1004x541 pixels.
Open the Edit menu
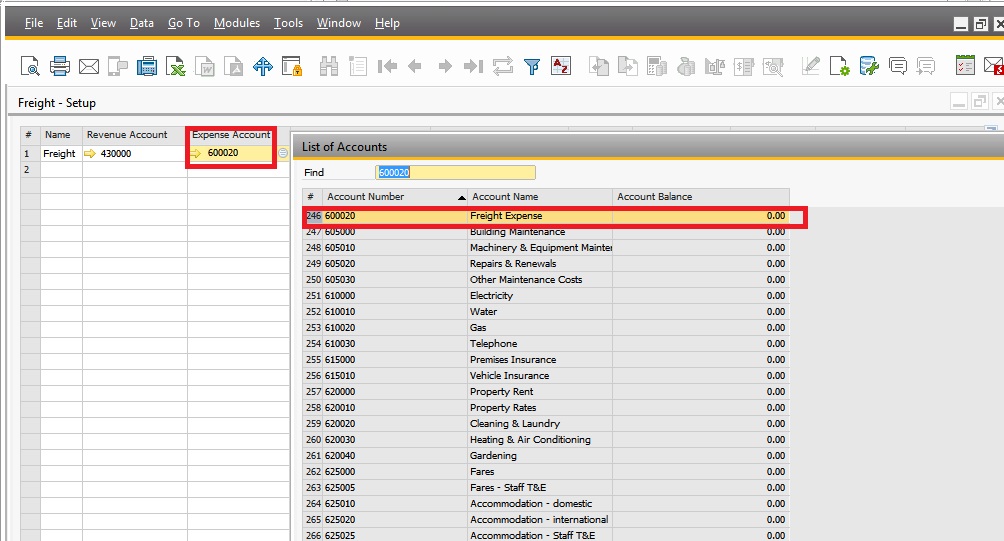[x=67, y=23]
